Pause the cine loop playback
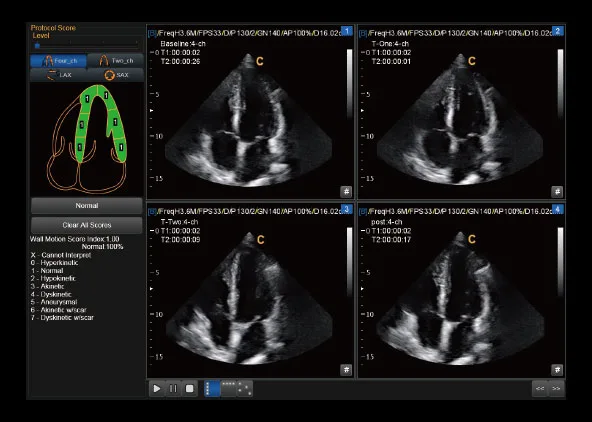Viewport: 592px width, 422px height. (x=173, y=388)
